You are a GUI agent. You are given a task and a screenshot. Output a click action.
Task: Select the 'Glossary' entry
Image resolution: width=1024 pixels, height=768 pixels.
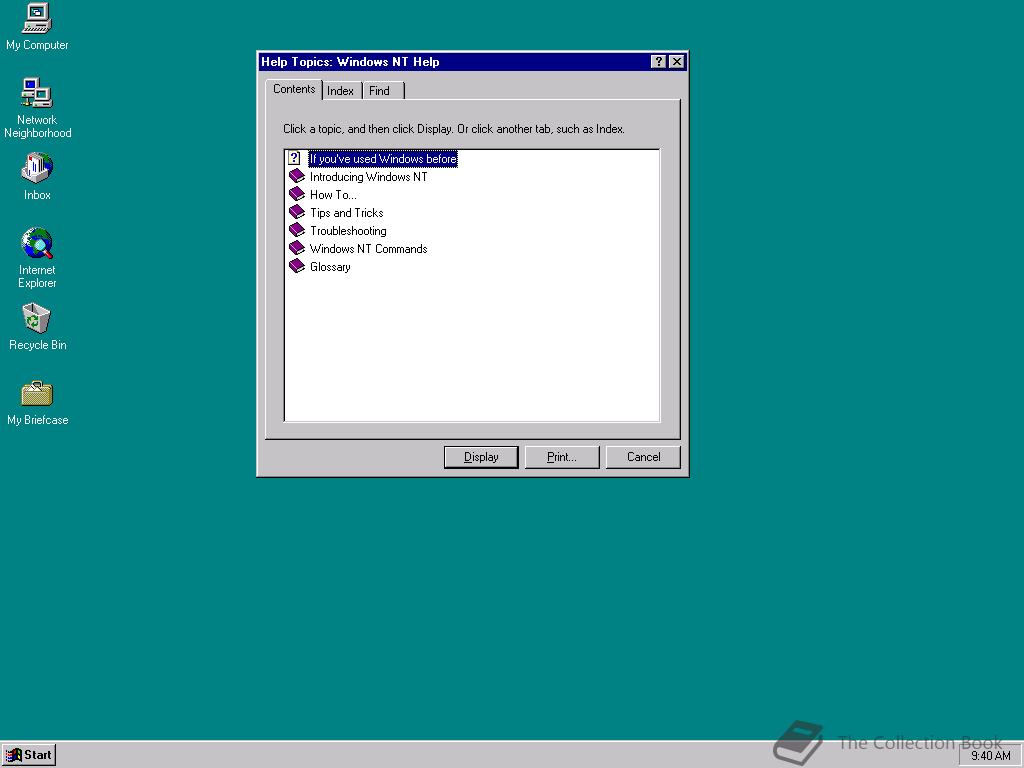330,267
